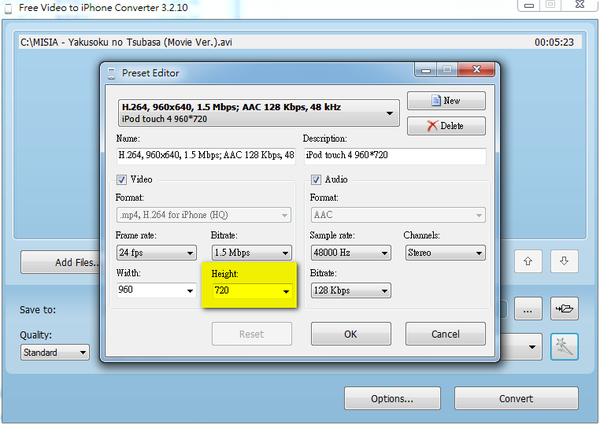The height and width of the screenshot is (425, 600).
Task: Expand the video Bitrate 1.5 Mbps dropdown
Action: point(251,253)
